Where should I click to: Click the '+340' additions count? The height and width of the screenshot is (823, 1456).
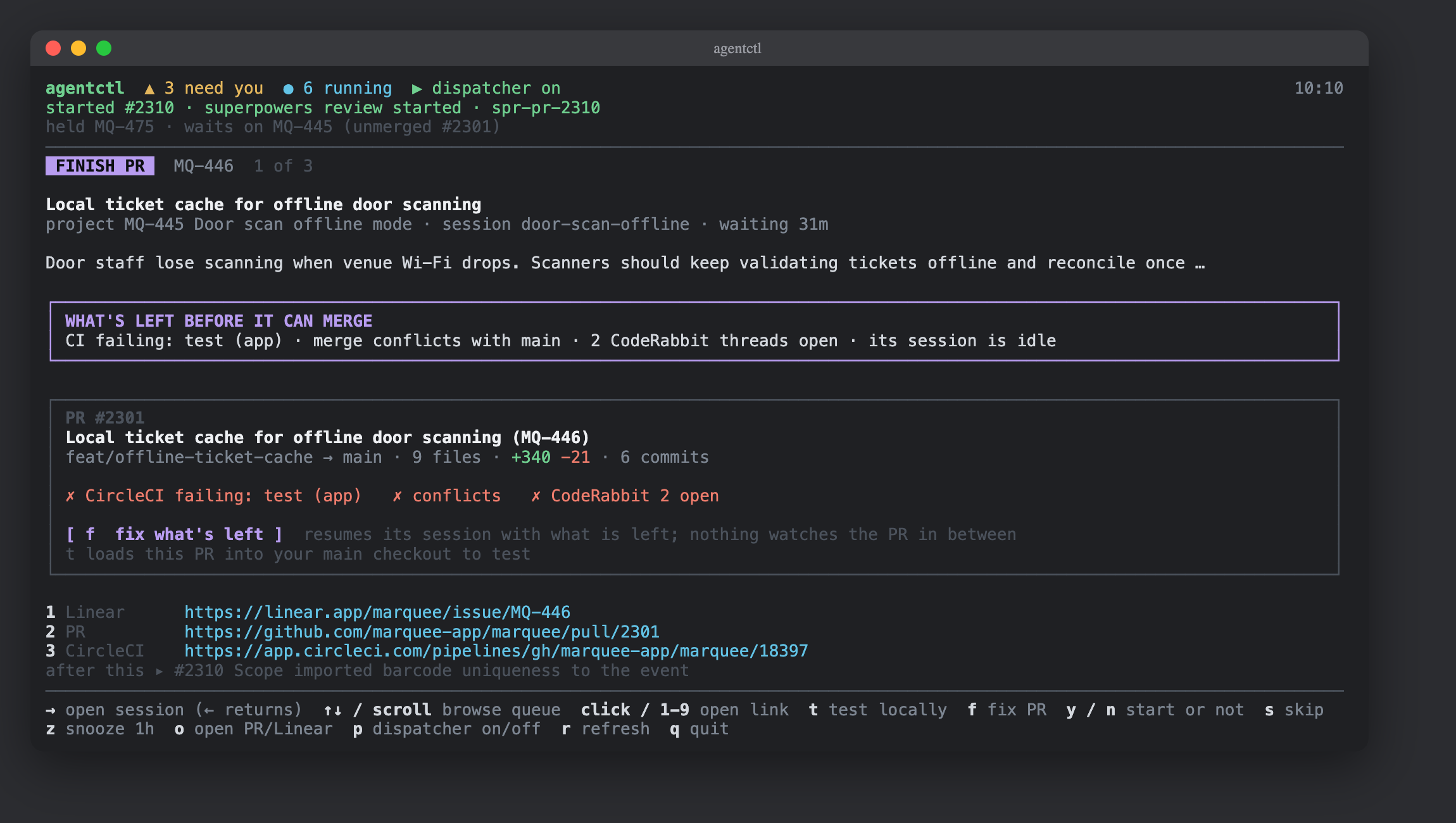click(x=530, y=457)
